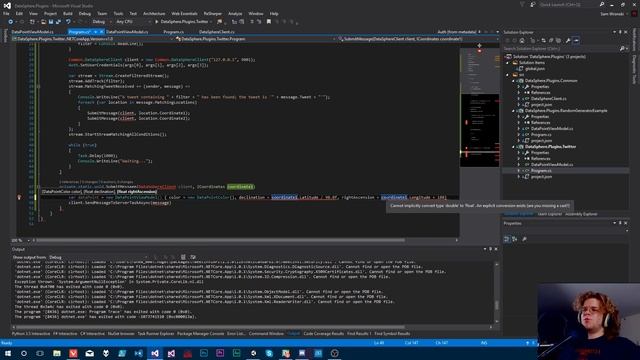Switch to Team Explorer tab
The image size is (640, 360).
pos(549,214)
